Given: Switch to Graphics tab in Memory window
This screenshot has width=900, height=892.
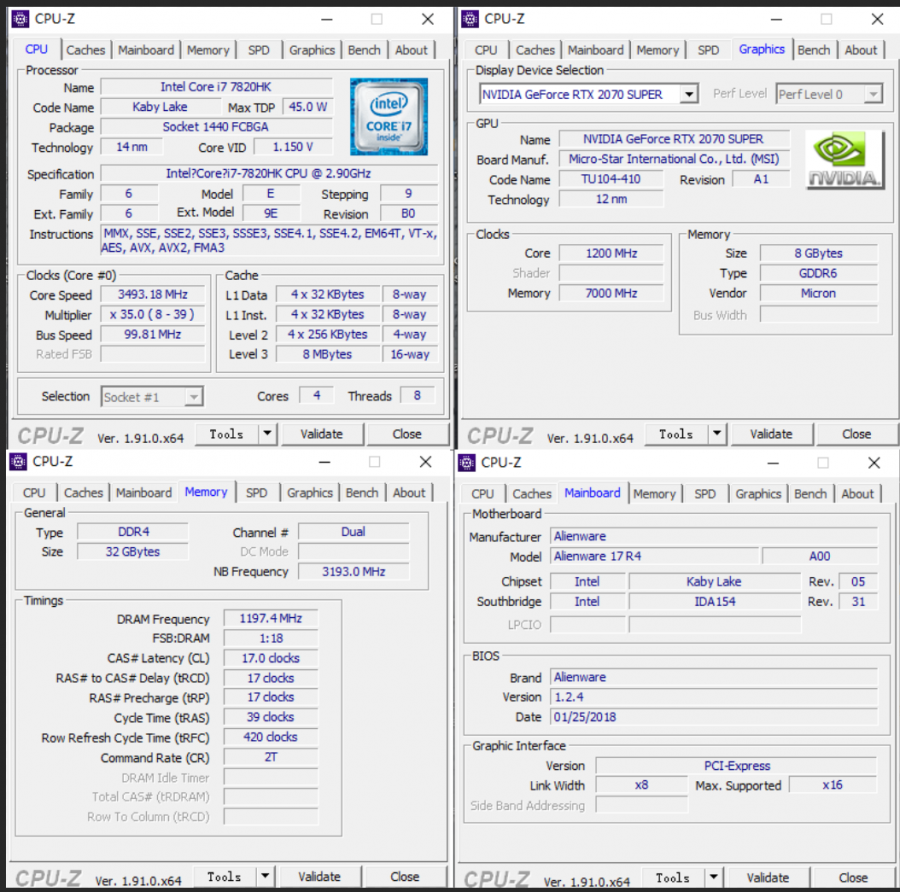Looking at the screenshot, I should pyautogui.click(x=310, y=493).
